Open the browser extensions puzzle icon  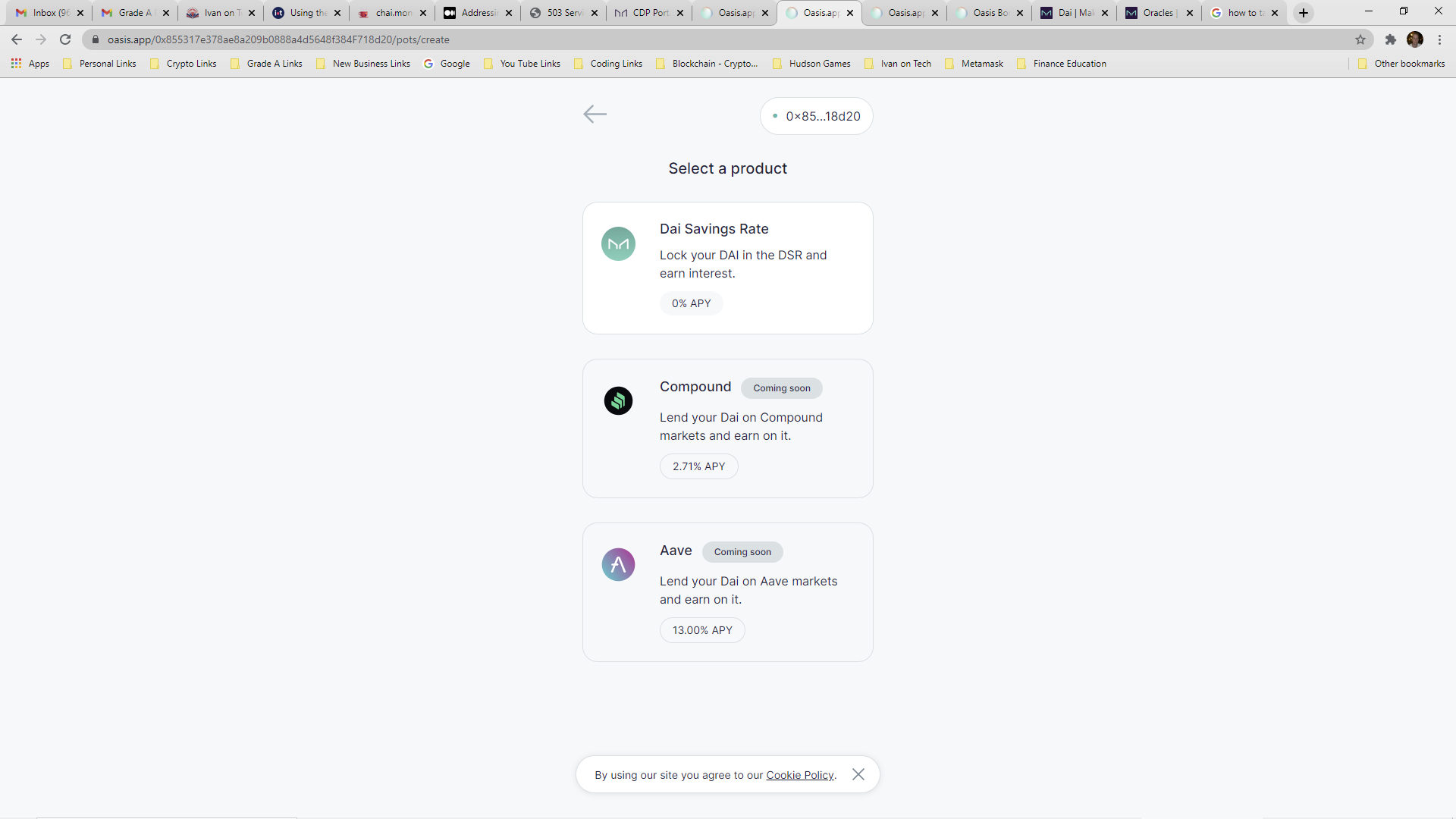click(1390, 39)
